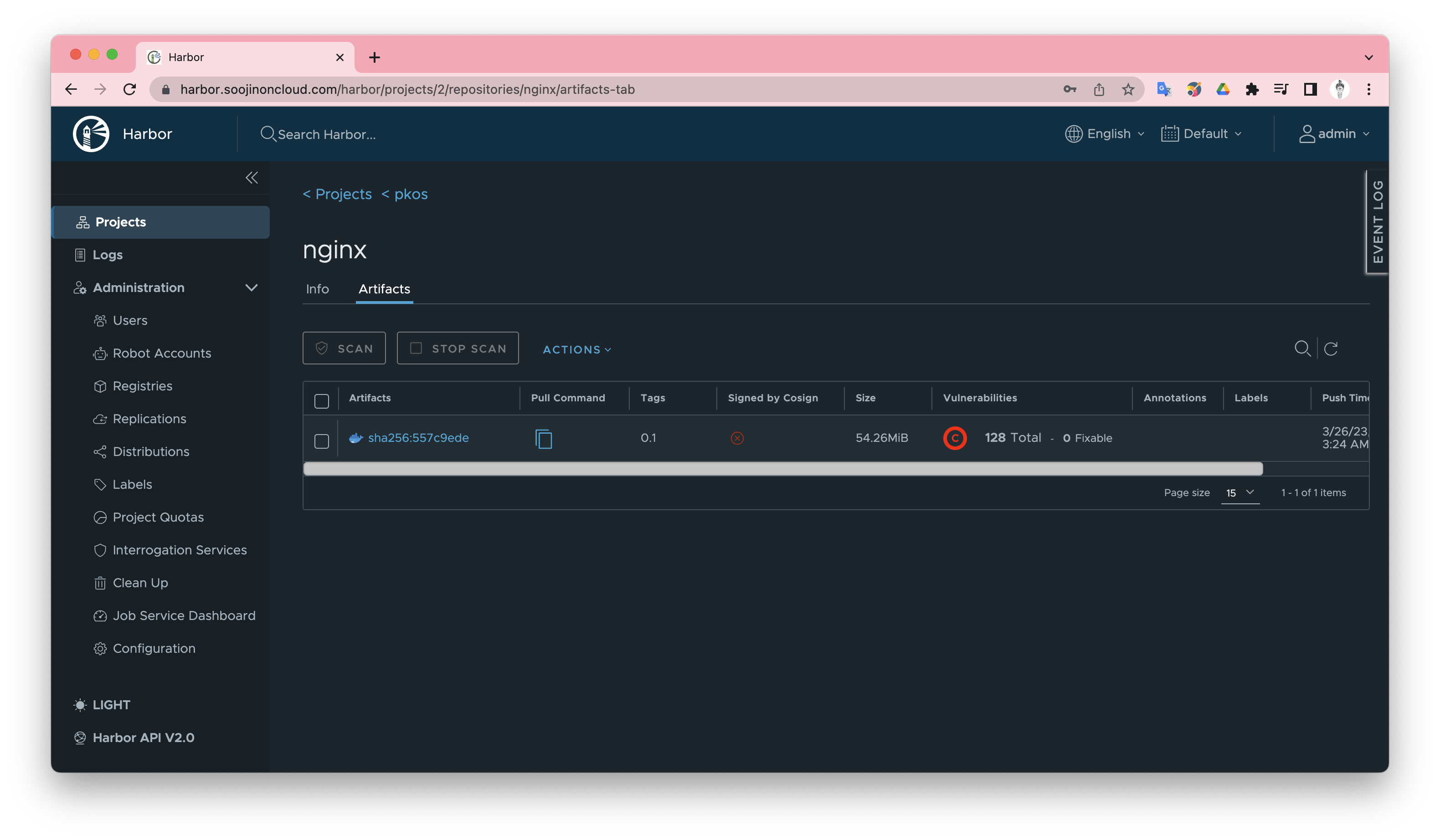Open the sha256:557c9ede artifact link
1440x840 pixels.
(418, 438)
